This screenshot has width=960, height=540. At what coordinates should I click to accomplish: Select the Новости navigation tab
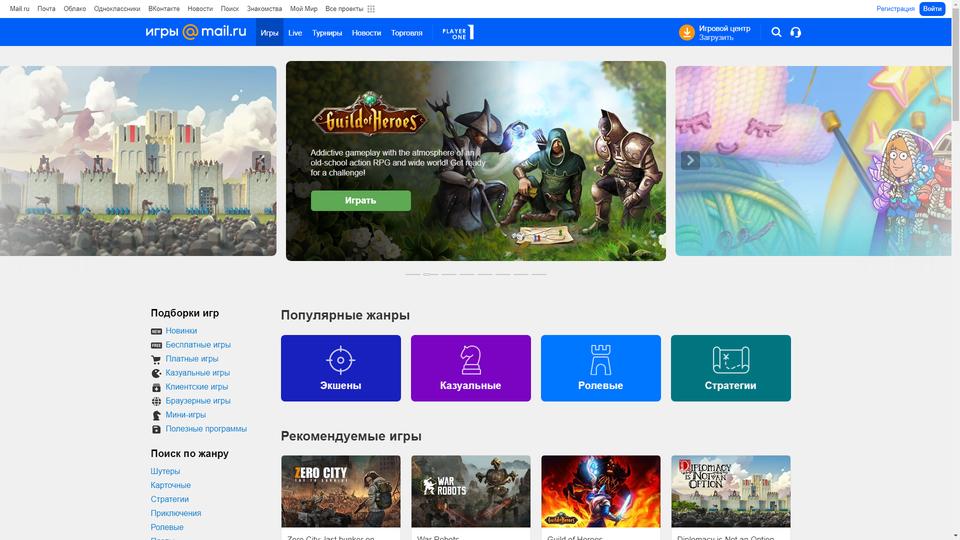366,33
